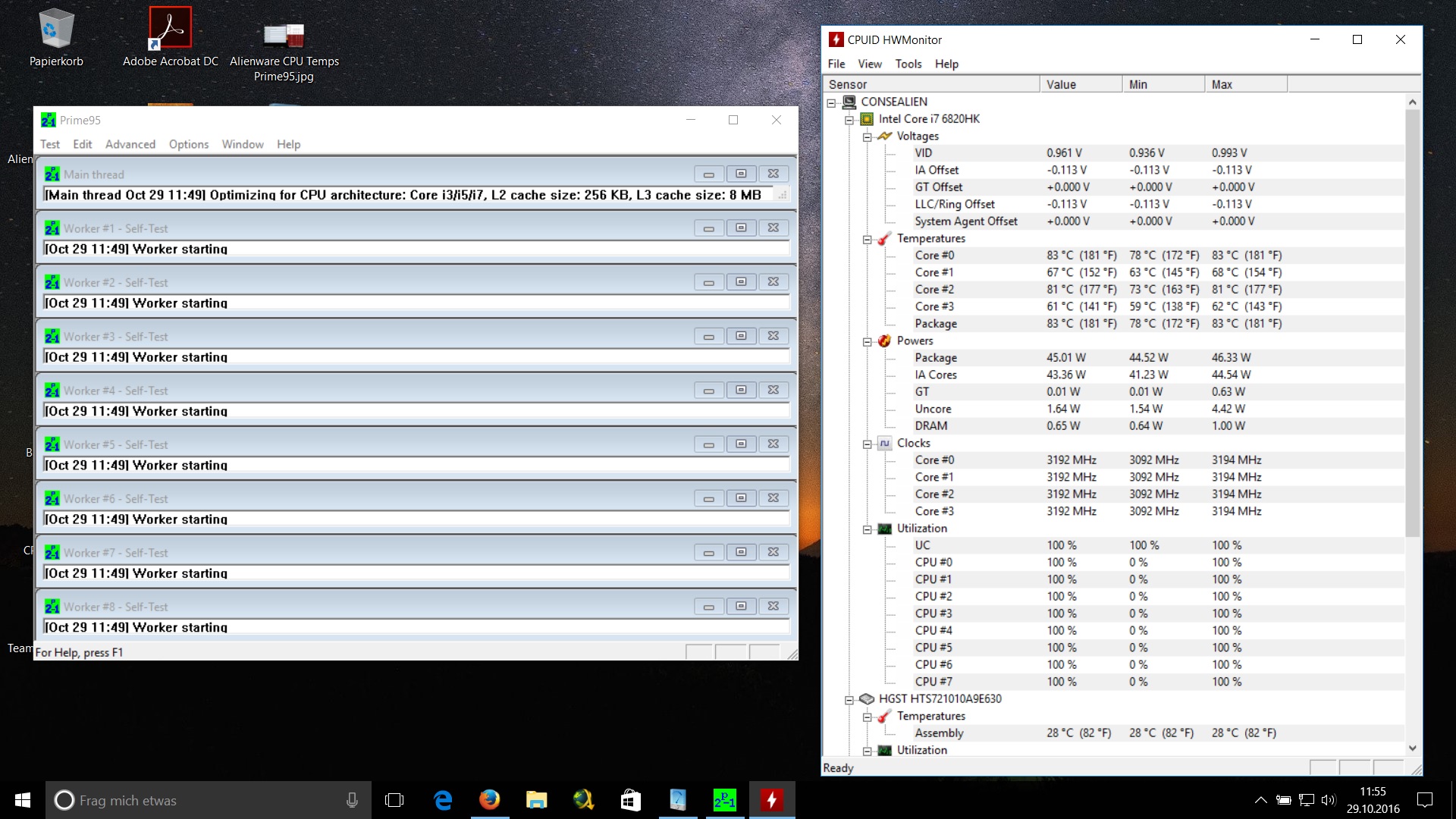Collapse the Clocks tree node
1456x819 pixels.
coord(867,444)
